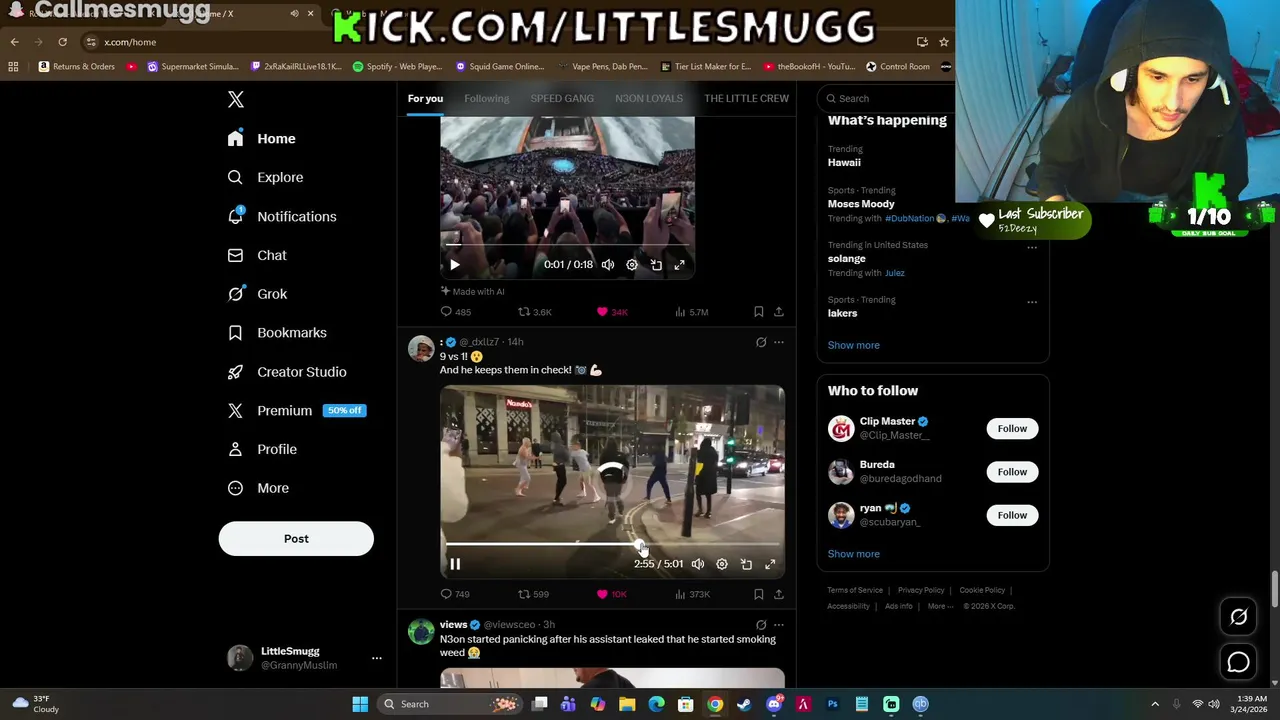This screenshot has height=720, width=1280.
Task: Switch to the Following tab
Action: [486, 98]
